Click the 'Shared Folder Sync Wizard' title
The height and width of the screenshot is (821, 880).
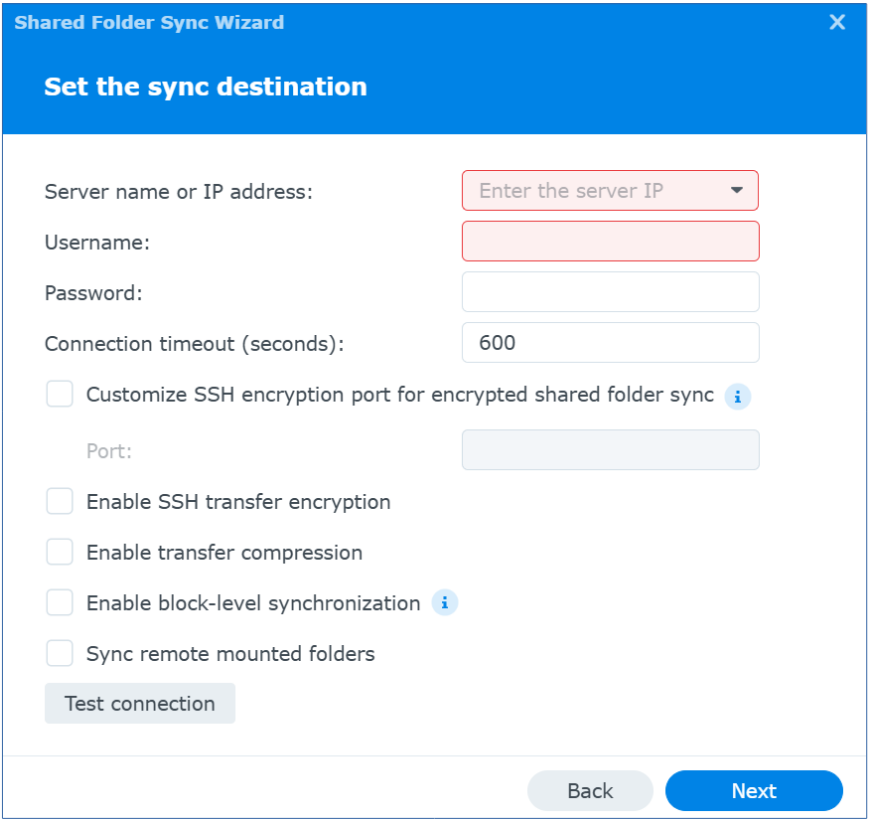(x=149, y=22)
